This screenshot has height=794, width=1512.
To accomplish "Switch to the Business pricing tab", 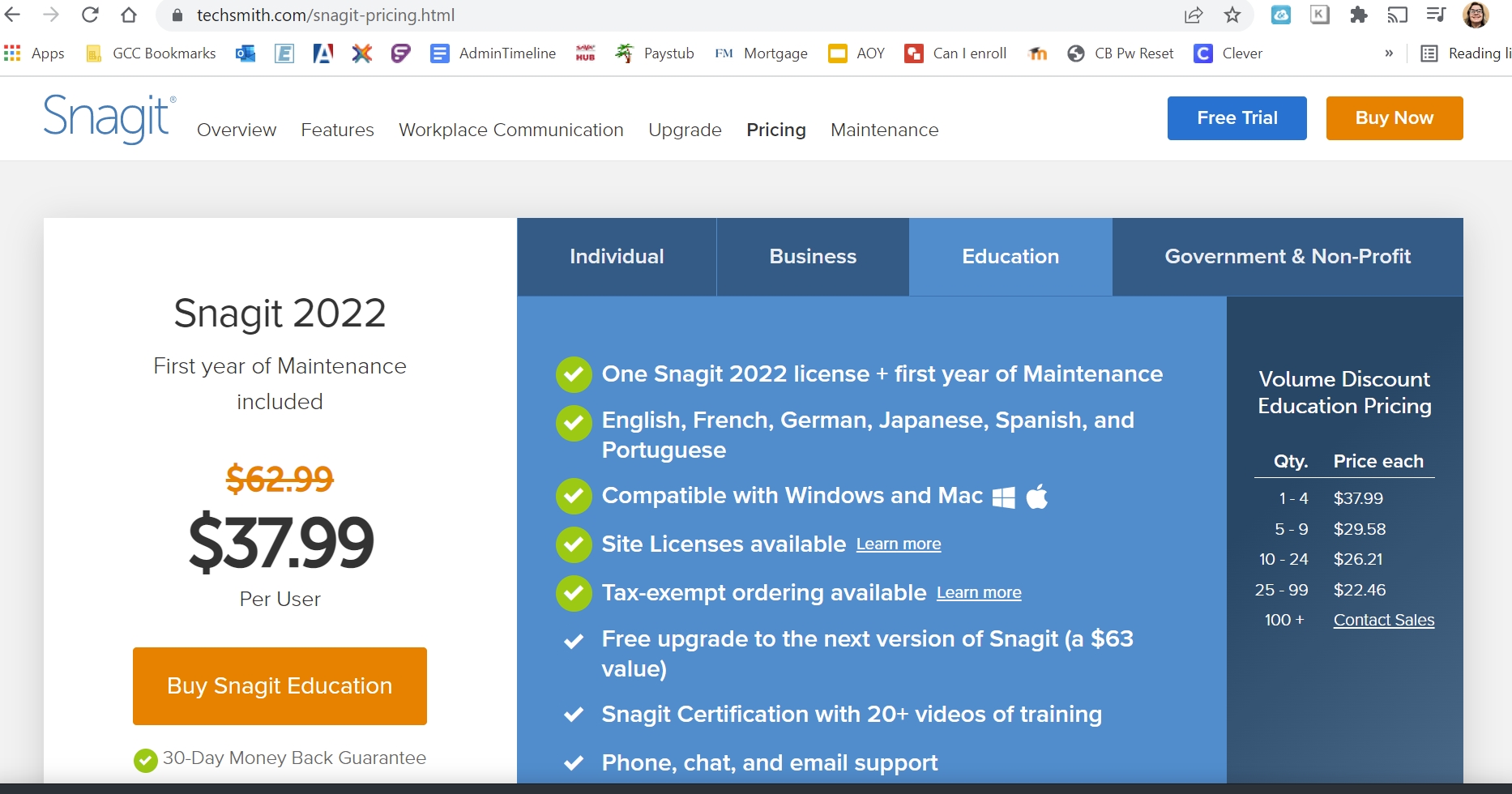I will click(813, 257).
